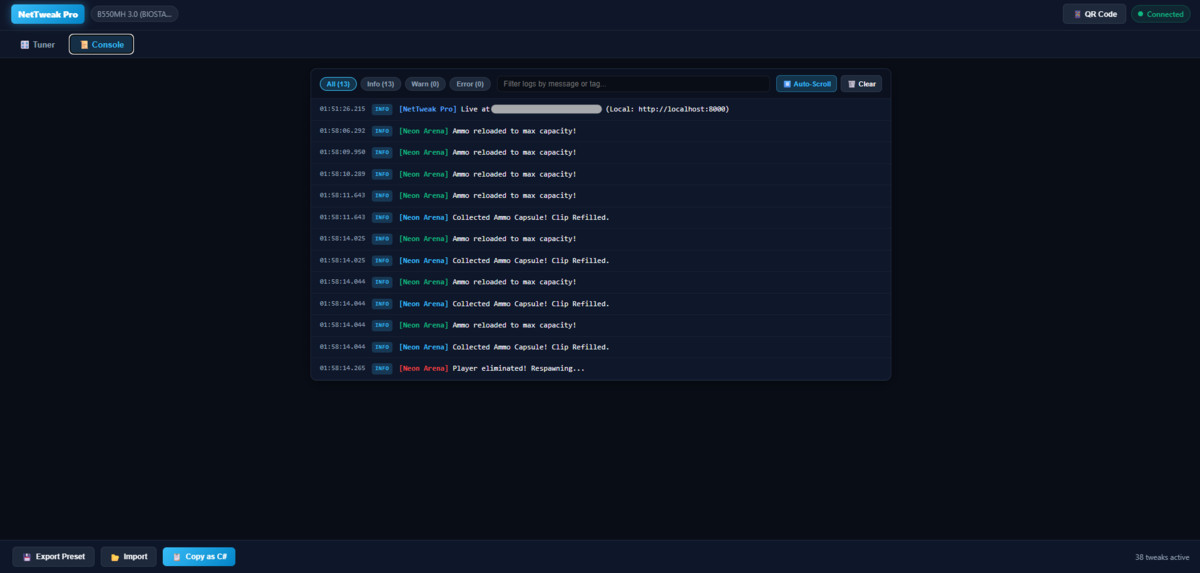Click the '(Local: http://localhost:8000)' text
This screenshot has height=573, width=1200.
click(x=667, y=109)
